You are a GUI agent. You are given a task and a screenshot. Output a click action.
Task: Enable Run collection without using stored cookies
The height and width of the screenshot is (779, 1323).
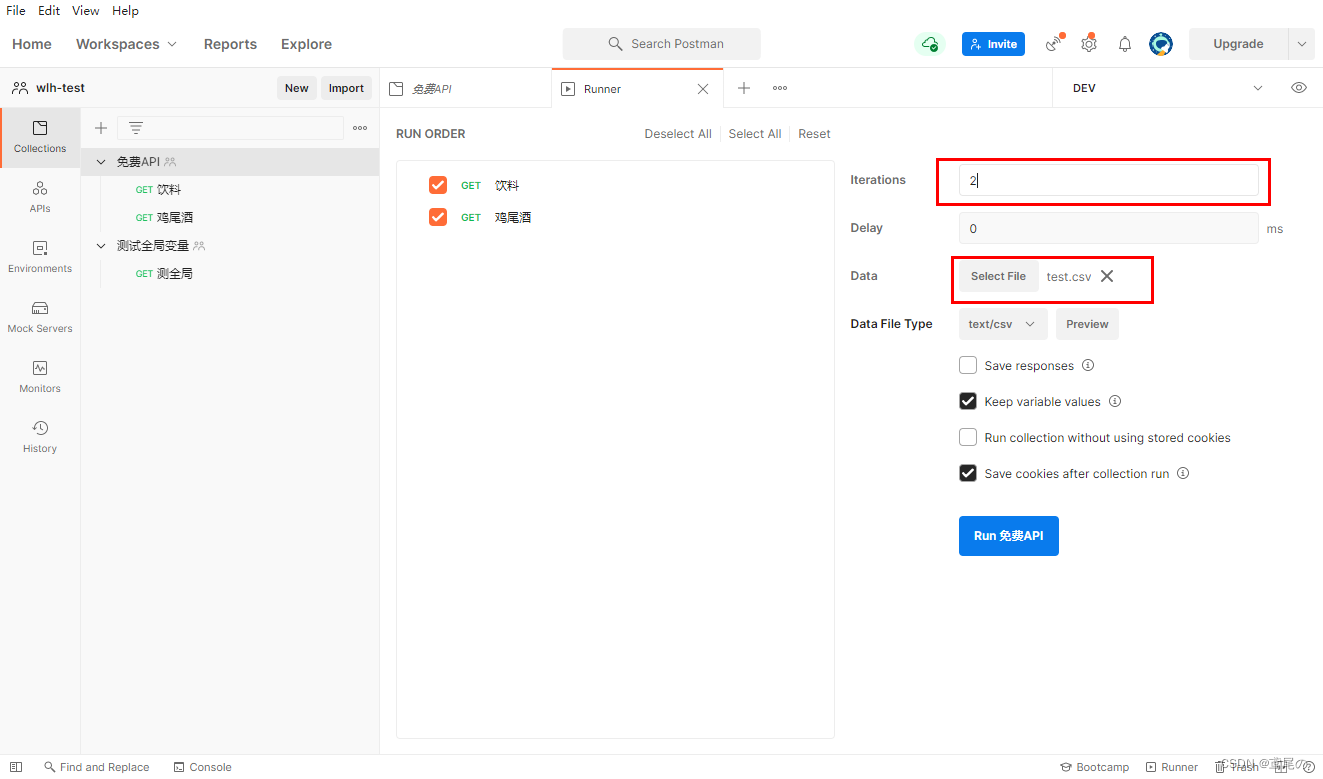pos(968,437)
